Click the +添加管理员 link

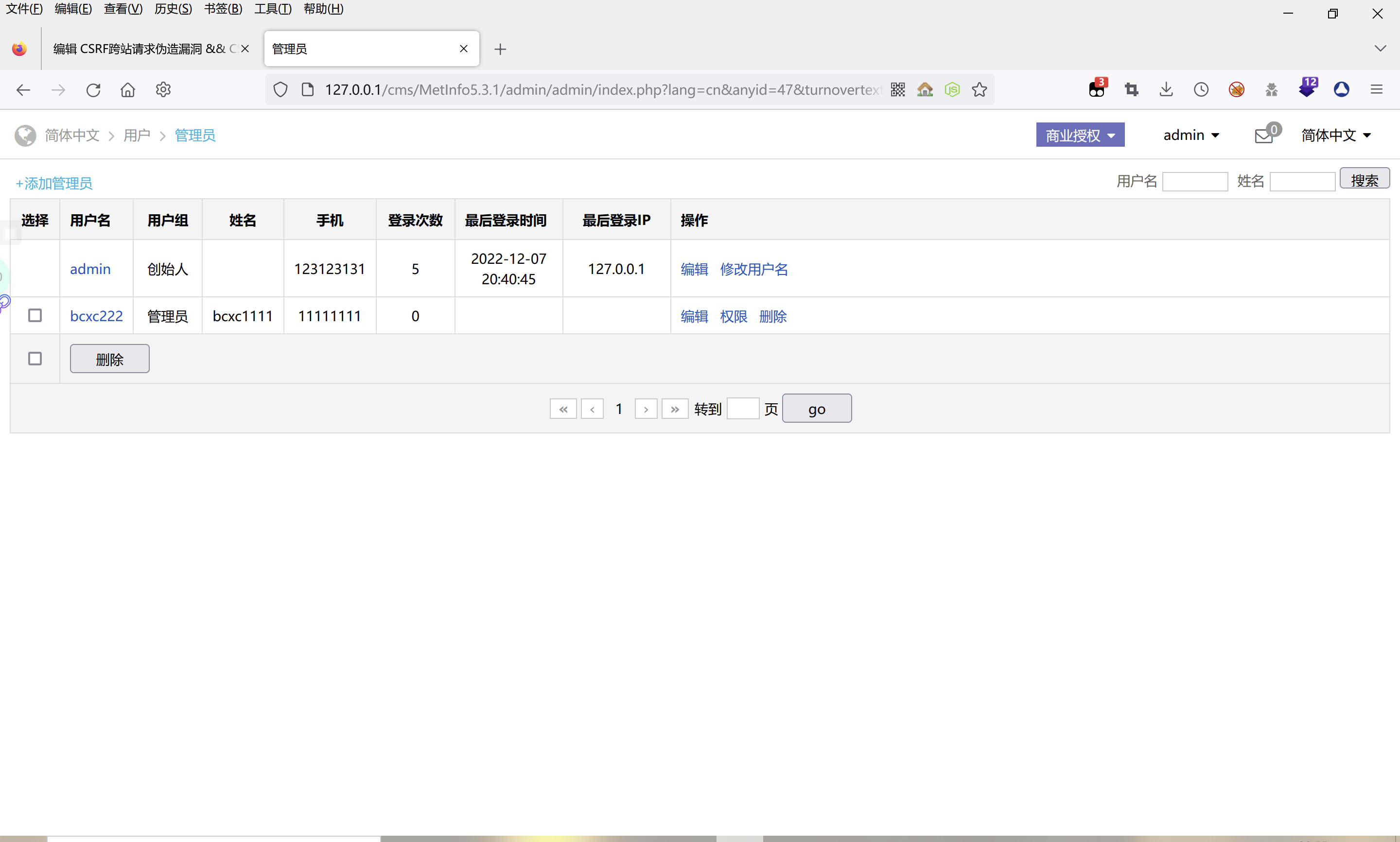coord(54,183)
